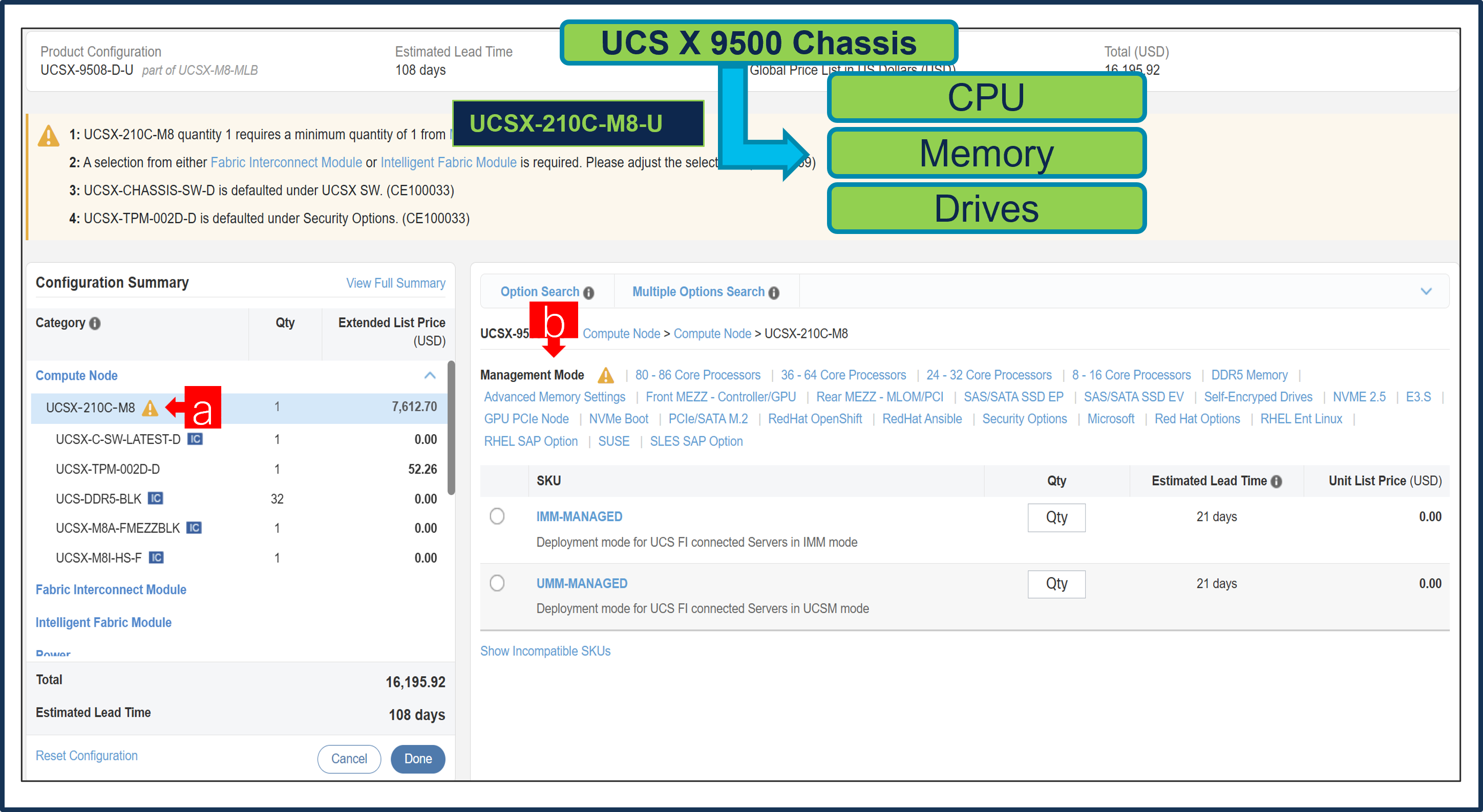1483x812 pixels.
Task: Click the UMM-MANAGED SKU link
Action: [581, 584]
